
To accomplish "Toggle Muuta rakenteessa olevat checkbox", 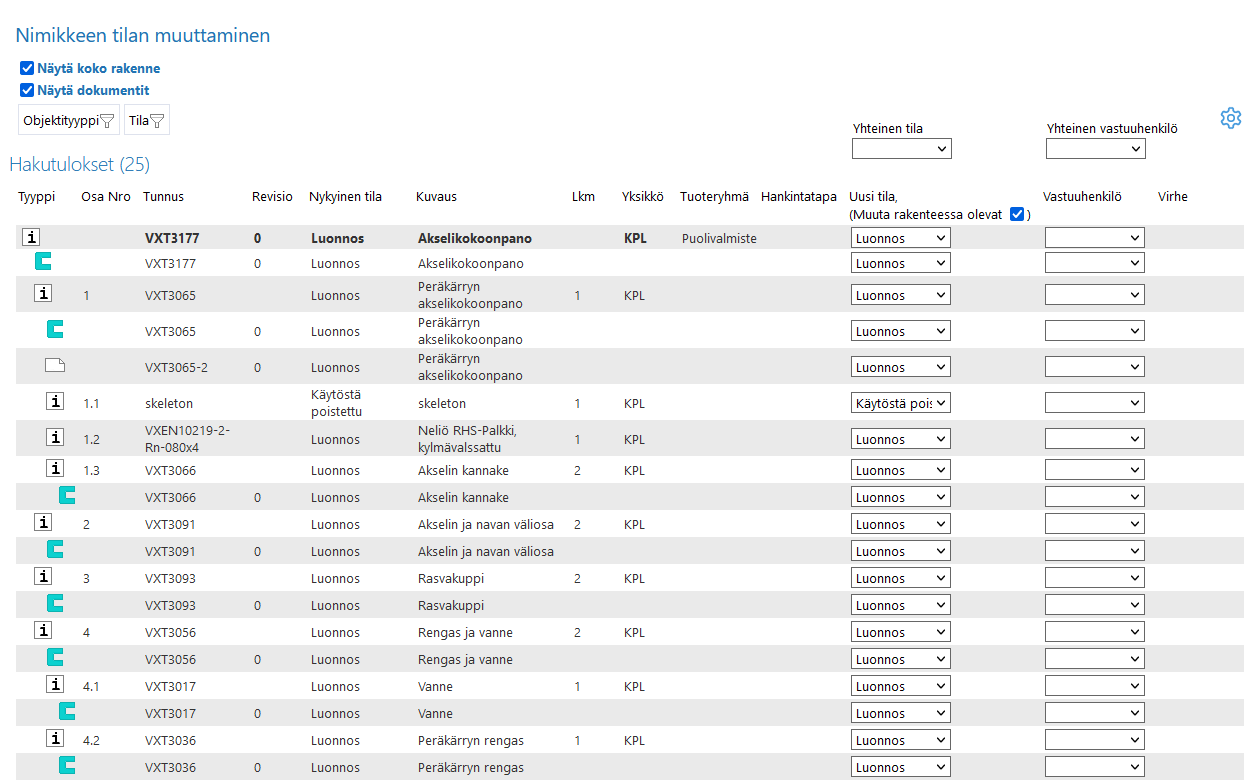I will tap(1017, 214).
